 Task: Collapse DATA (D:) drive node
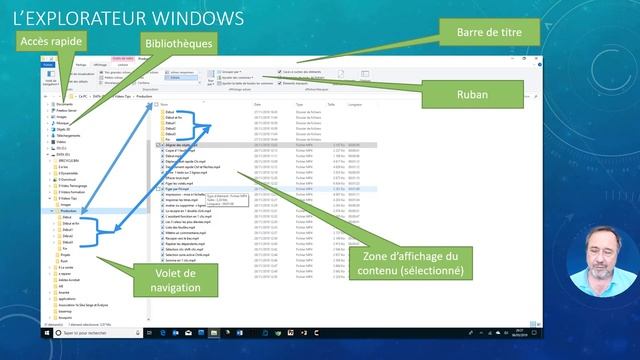pos(48,155)
